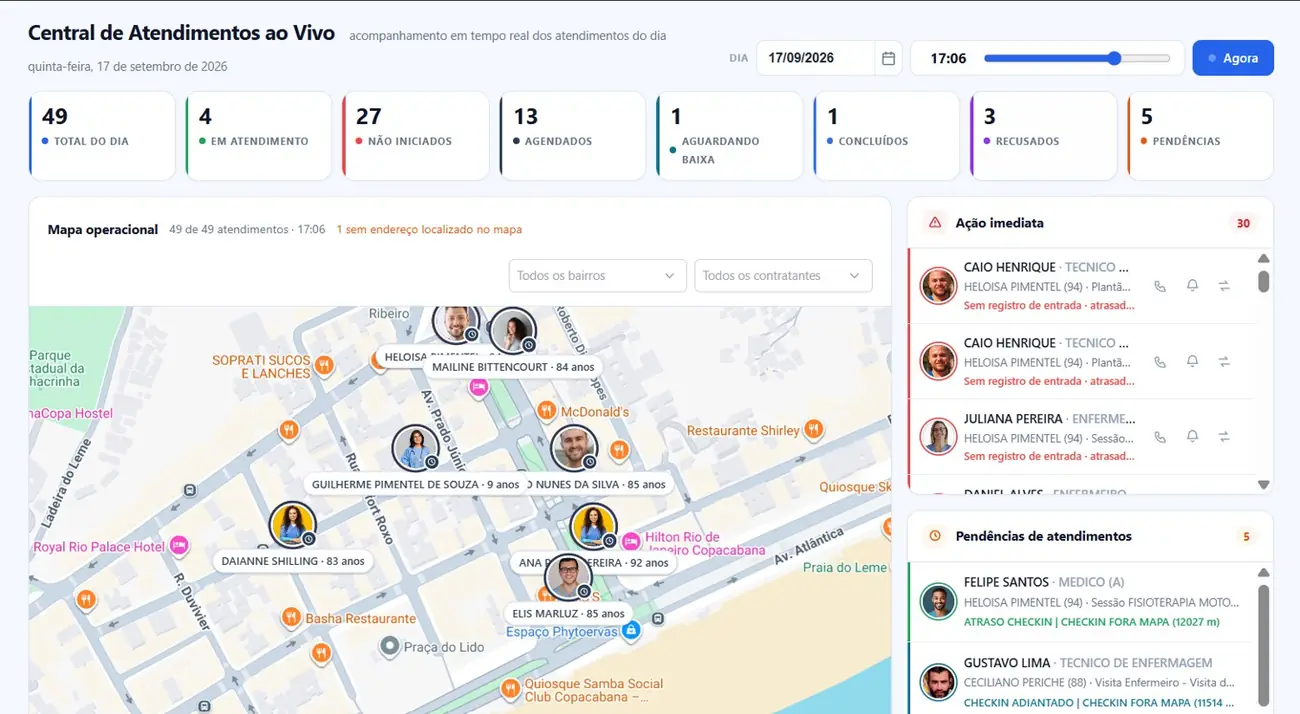Screen dimensions: 1300x714
Task: Click the Restaurante Shirley map pin
Action: 814,430
